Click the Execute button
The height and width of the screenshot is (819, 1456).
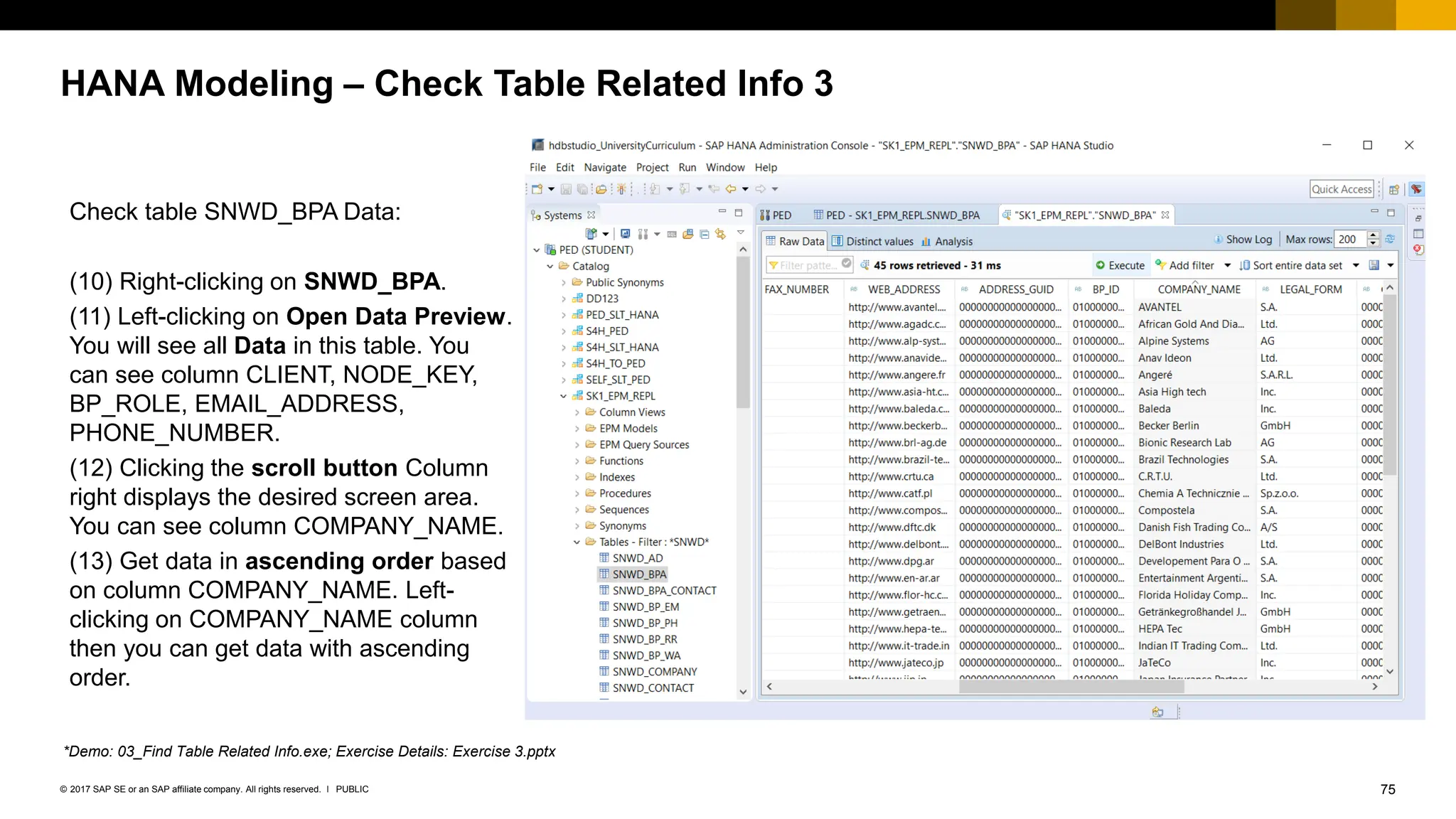click(x=1120, y=265)
